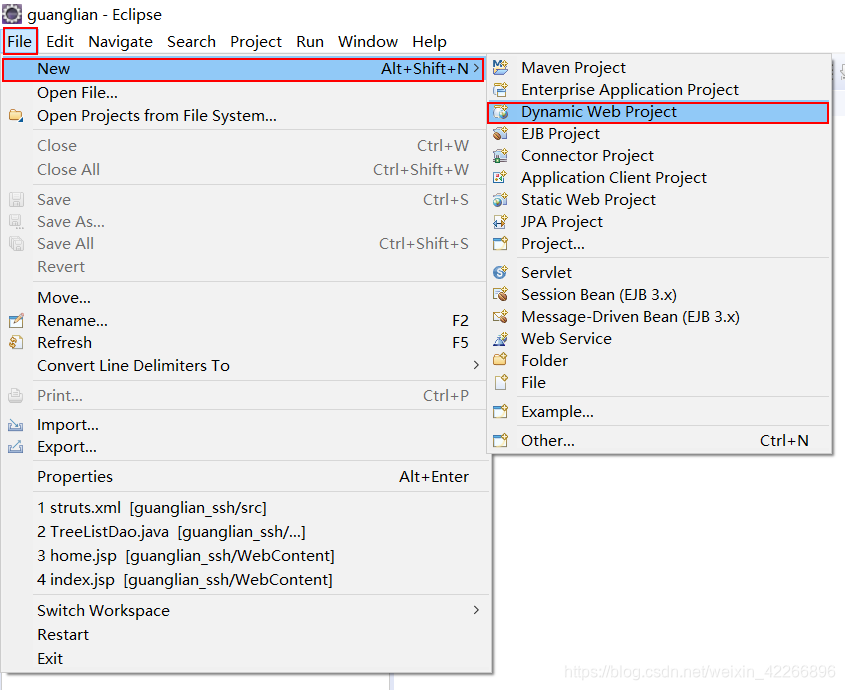Select Open Projects from File System...

coord(246,115)
